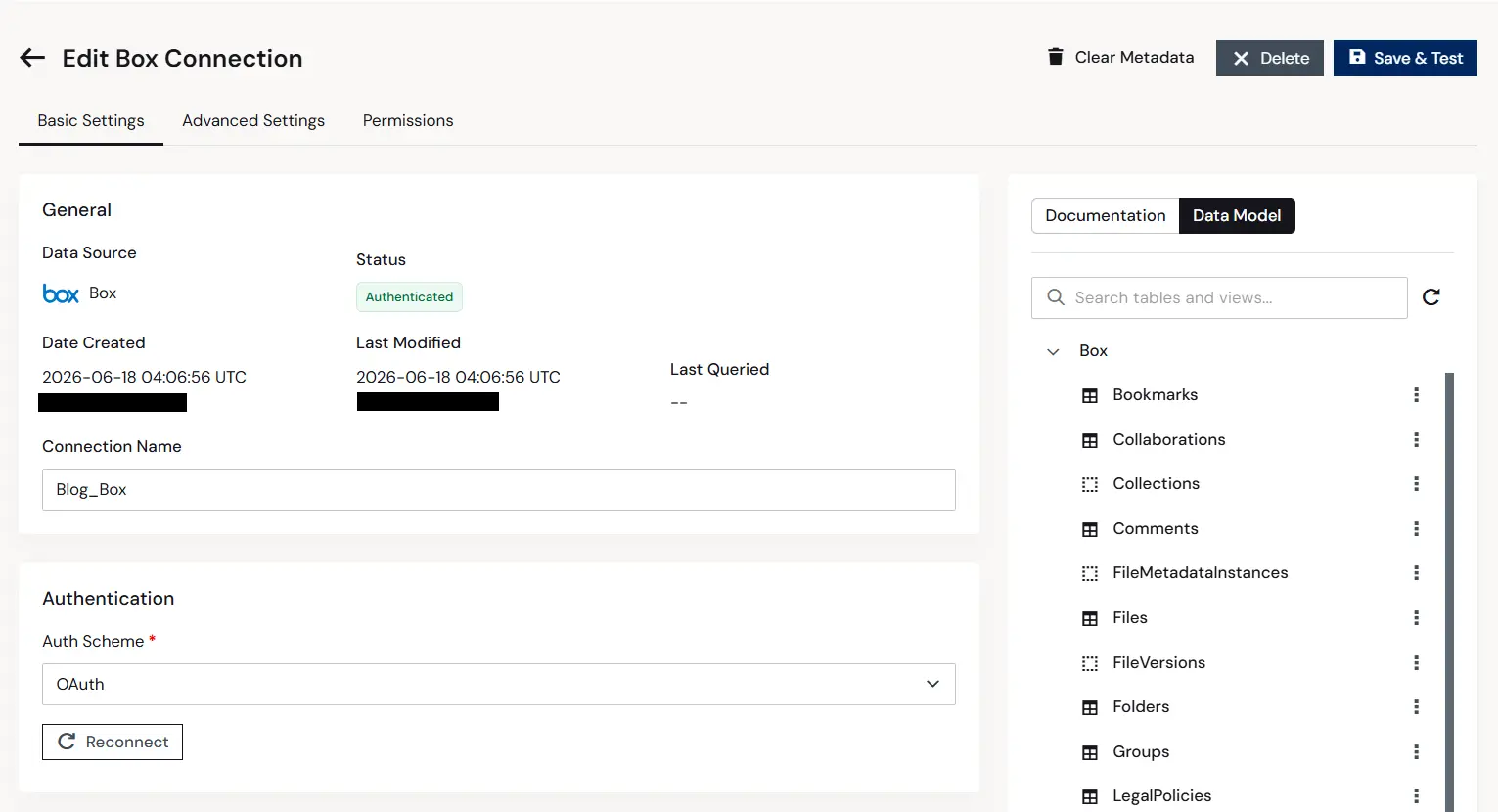
Task: Open the three-dot menu for Collaborations
Action: coord(1416,440)
